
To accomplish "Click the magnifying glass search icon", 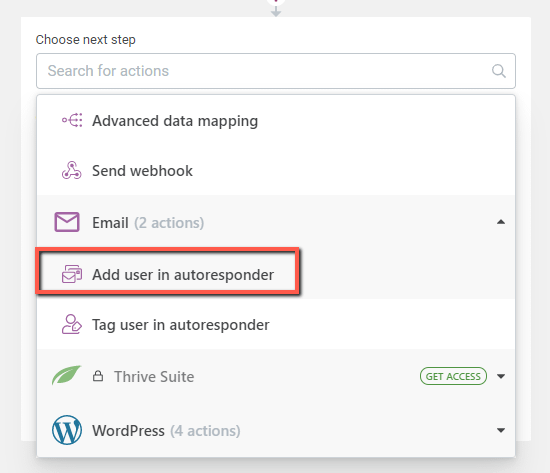I will [498, 71].
